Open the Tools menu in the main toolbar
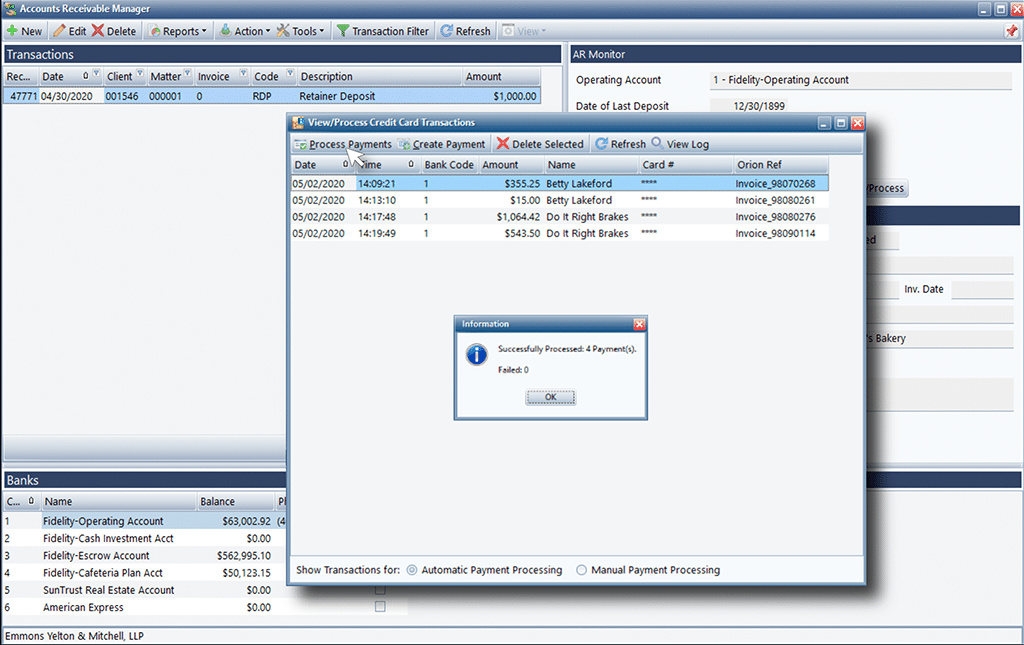Viewport: 1024px width, 645px height. coord(301,31)
